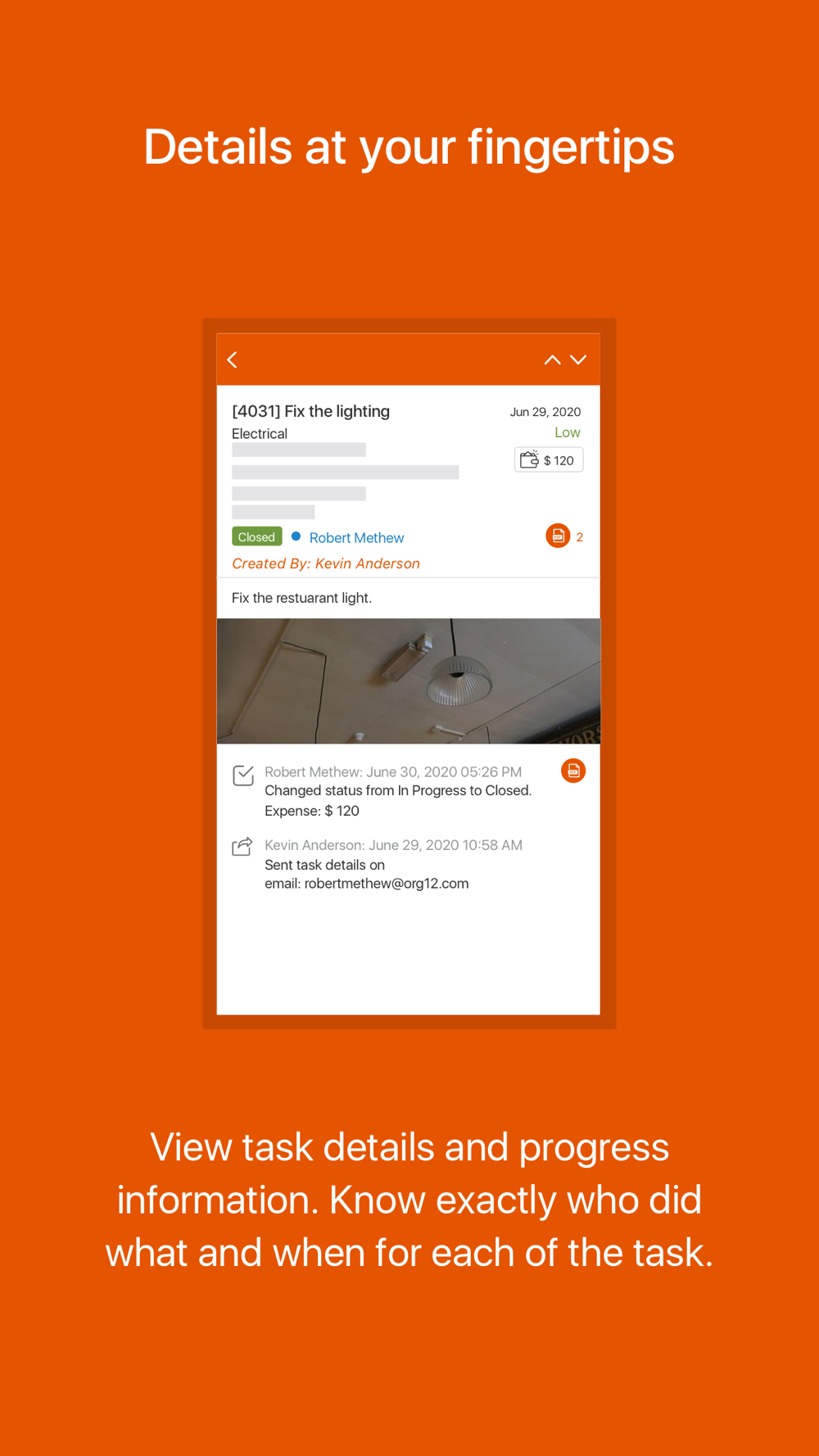Select the Created By: Kevin Anderson text
This screenshot has width=819, height=1456.
[326, 563]
